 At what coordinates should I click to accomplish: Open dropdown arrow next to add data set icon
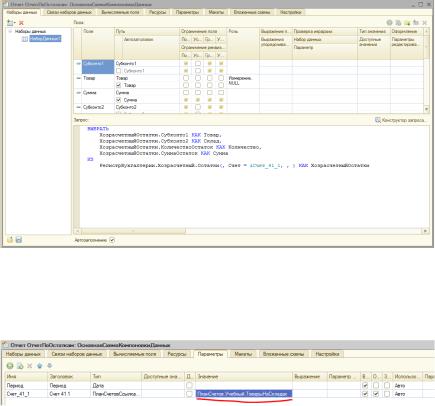click(x=15, y=23)
